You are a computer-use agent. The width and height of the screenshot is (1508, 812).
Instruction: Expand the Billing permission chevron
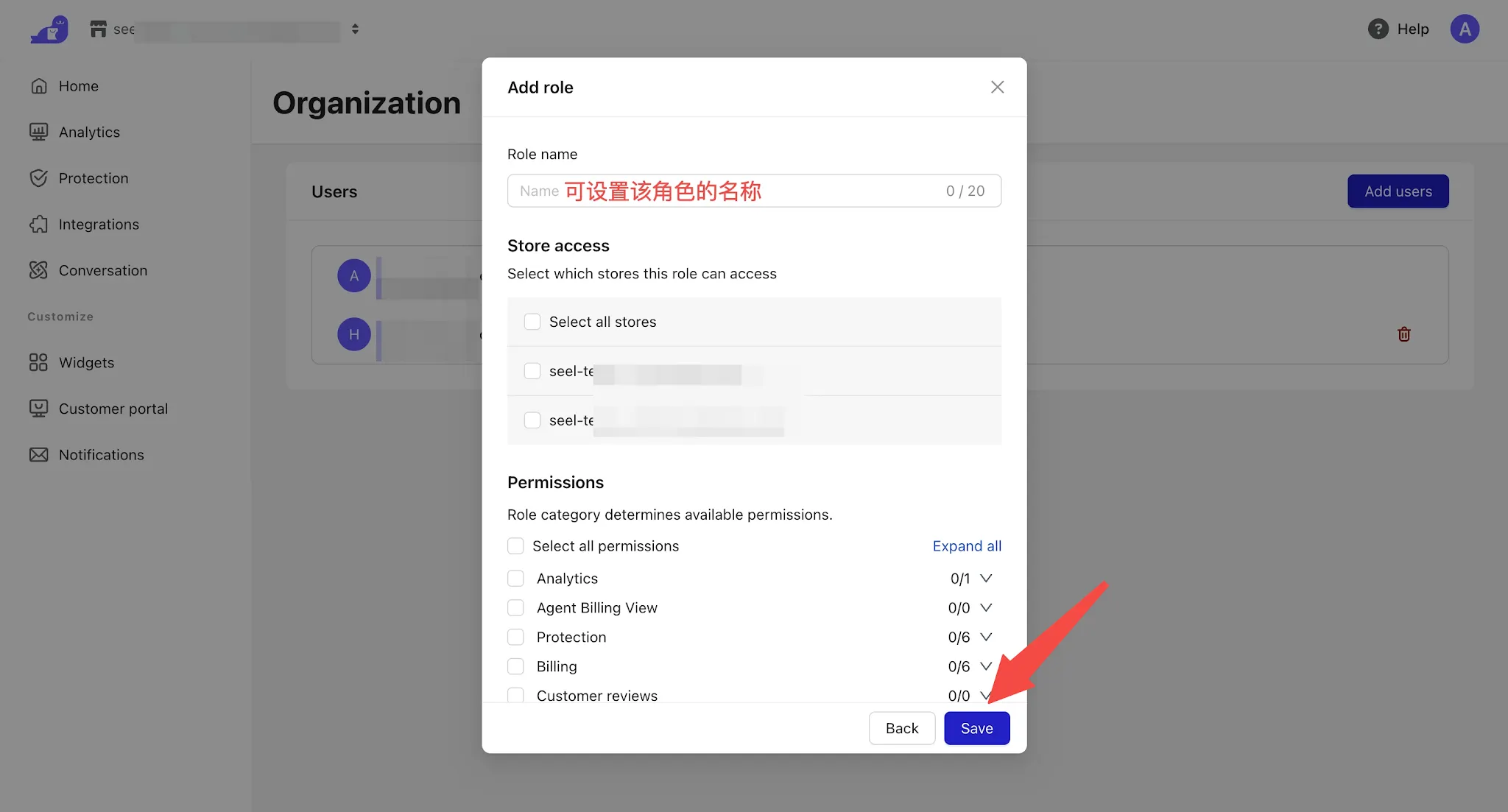tap(986, 666)
